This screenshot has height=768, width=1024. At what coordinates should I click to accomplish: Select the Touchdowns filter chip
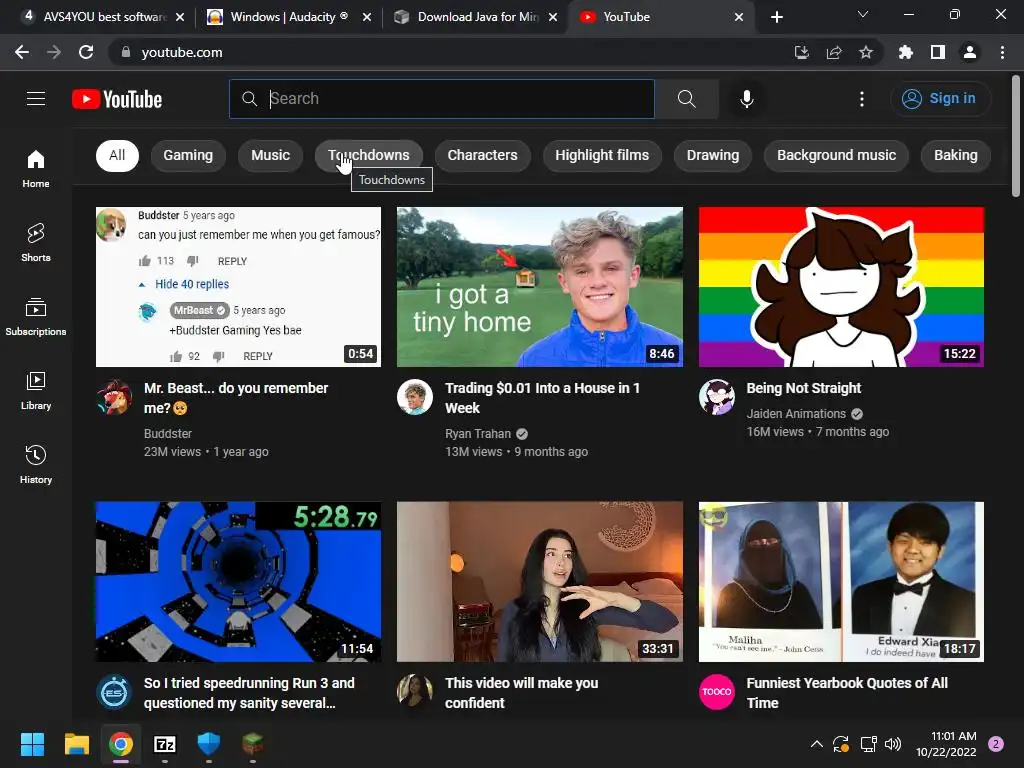369,155
